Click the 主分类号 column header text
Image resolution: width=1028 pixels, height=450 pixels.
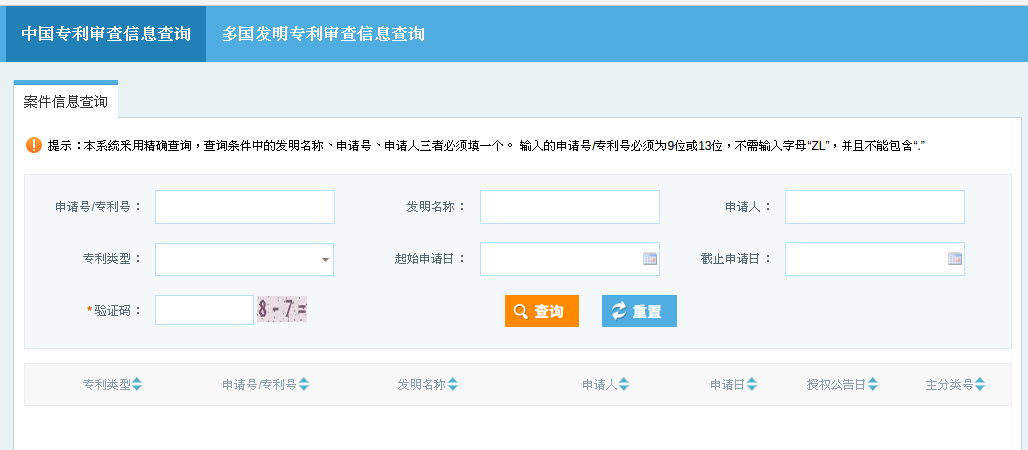pos(949,385)
